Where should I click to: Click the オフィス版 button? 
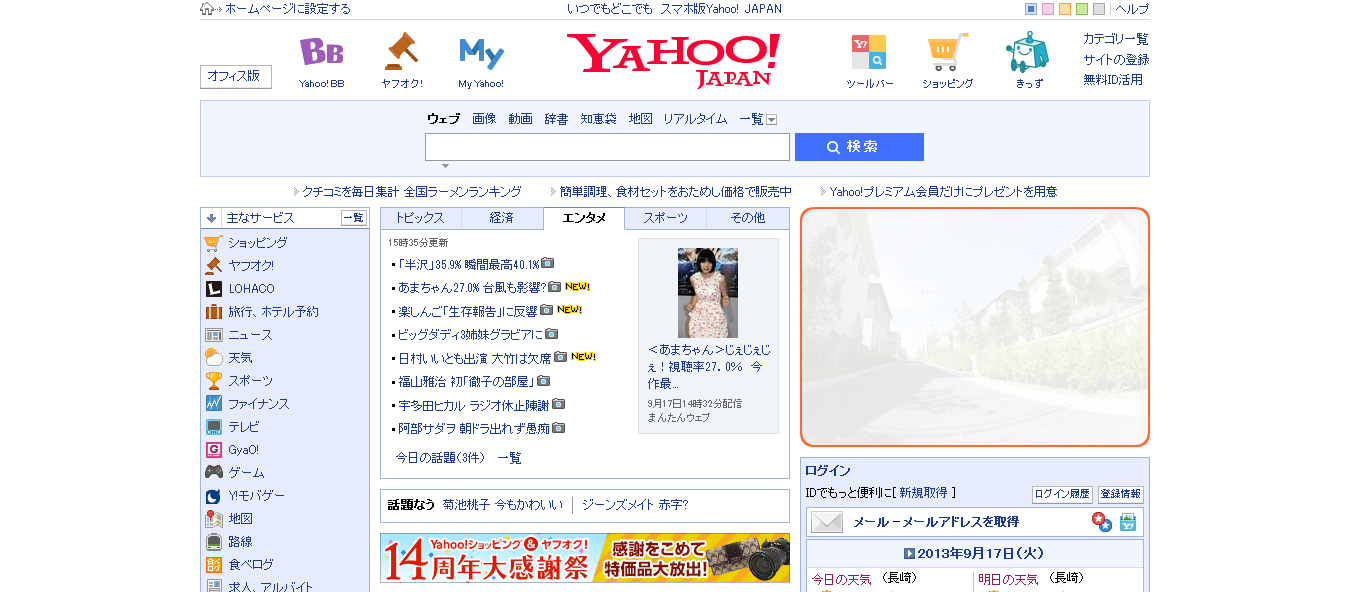coord(236,77)
